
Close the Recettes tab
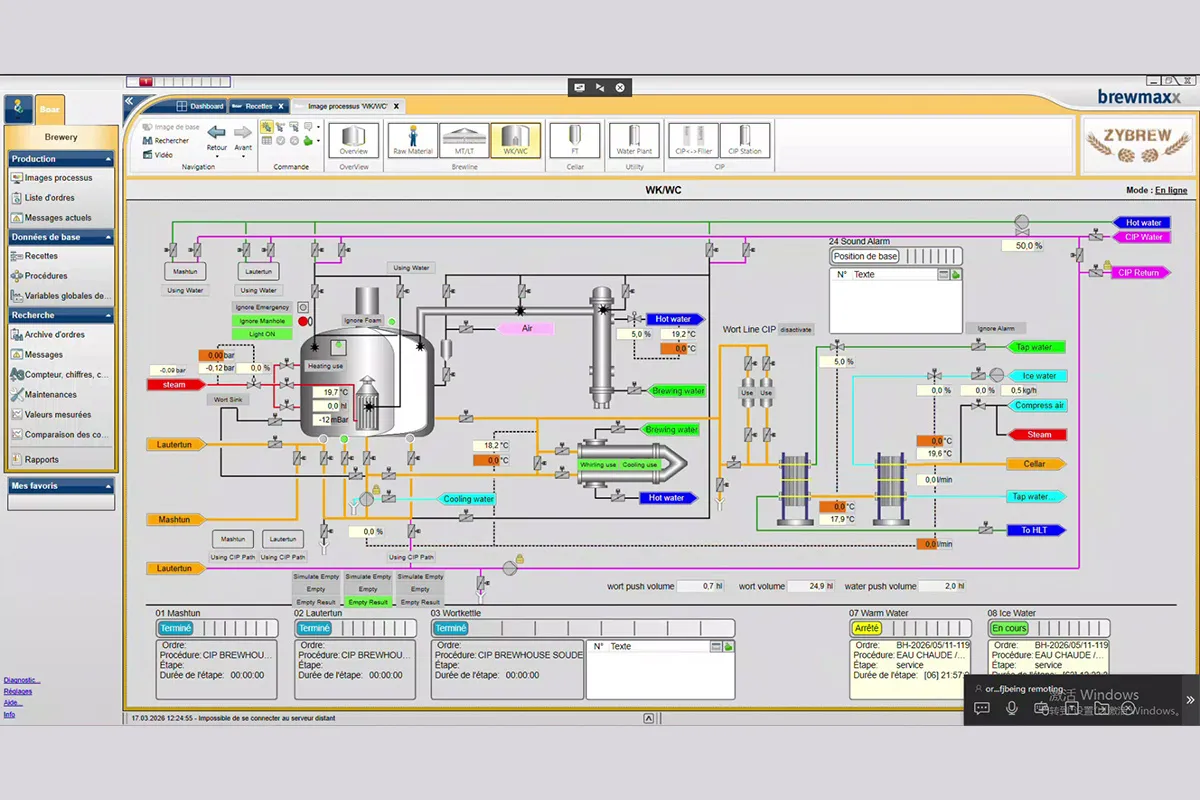click(281, 106)
